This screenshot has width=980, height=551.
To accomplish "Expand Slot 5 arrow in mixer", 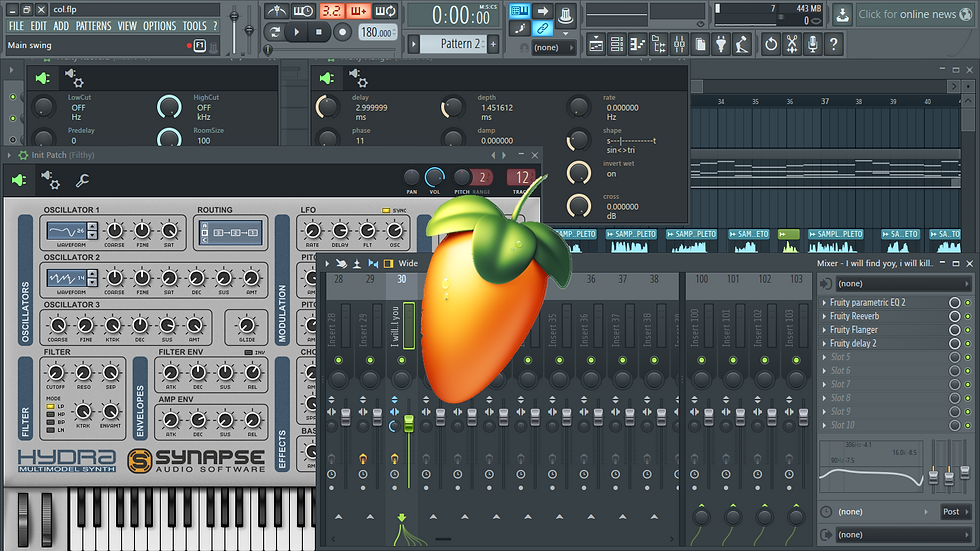I will click(x=824, y=357).
